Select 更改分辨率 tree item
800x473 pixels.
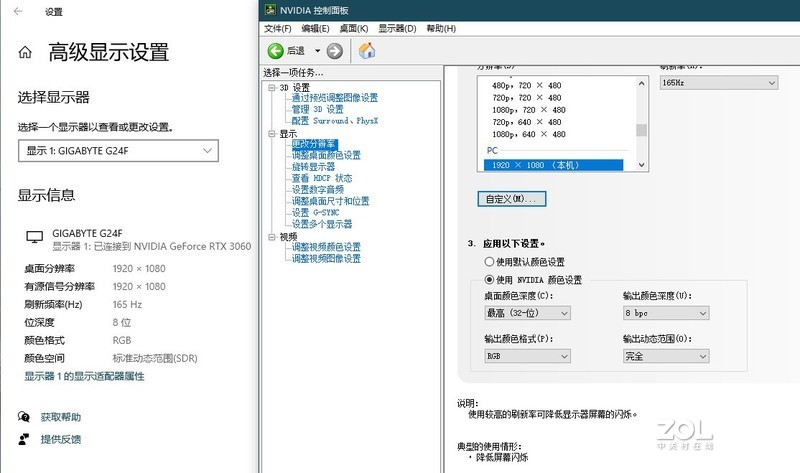313,144
